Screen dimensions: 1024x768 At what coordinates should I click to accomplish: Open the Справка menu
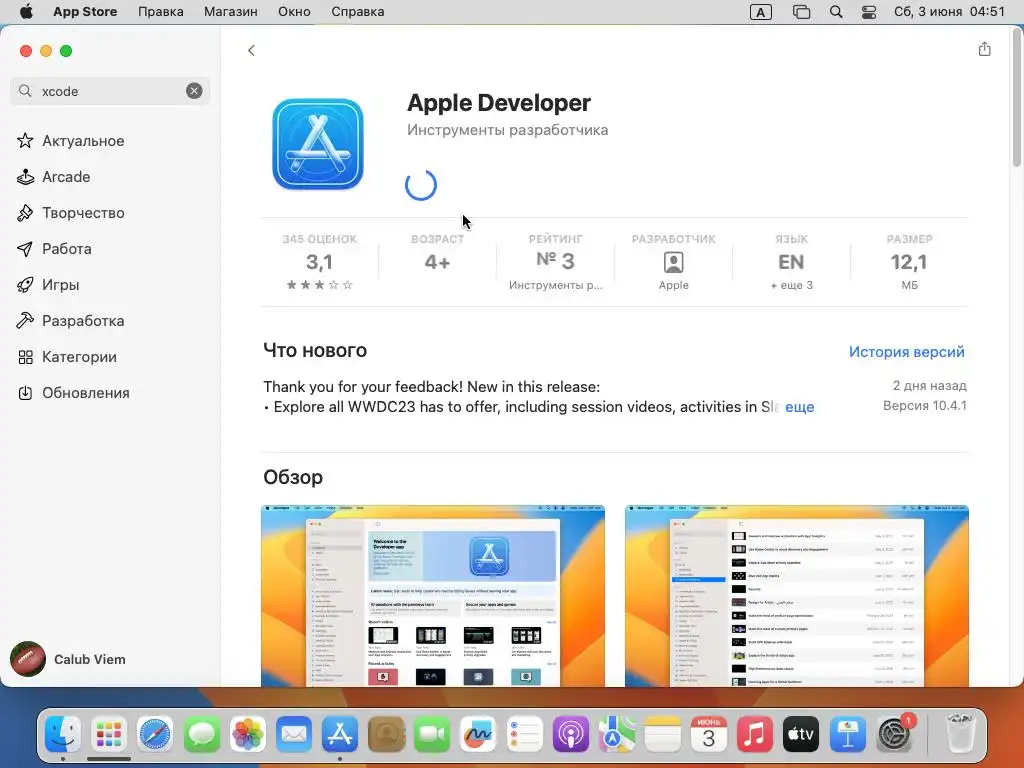click(x=357, y=12)
